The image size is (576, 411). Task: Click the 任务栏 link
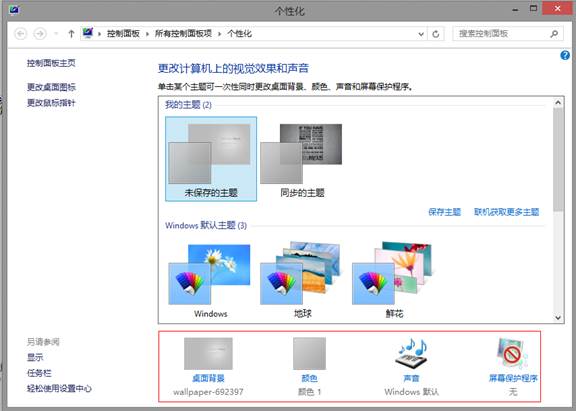tap(39, 373)
